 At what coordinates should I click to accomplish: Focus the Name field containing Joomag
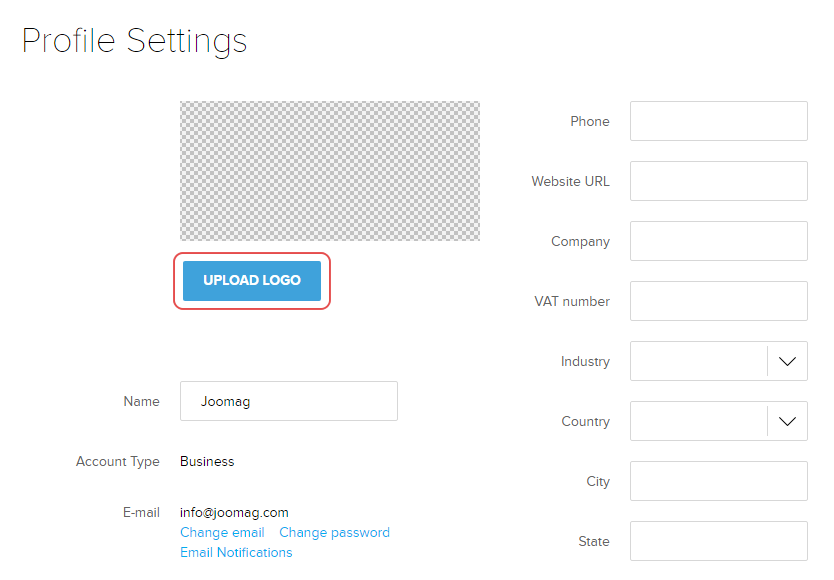(288, 401)
